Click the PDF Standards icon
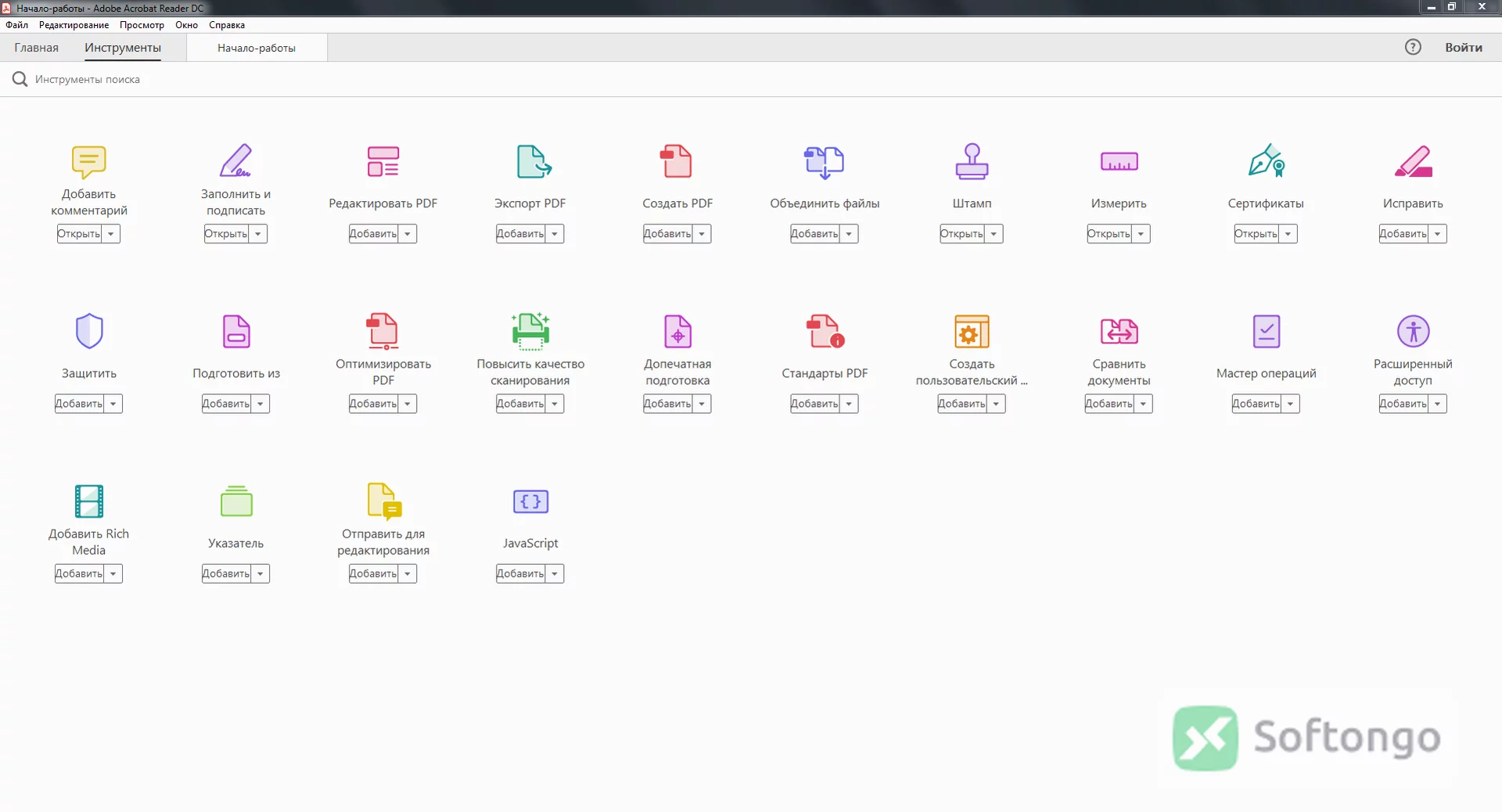1502x812 pixels. (825, 331)
